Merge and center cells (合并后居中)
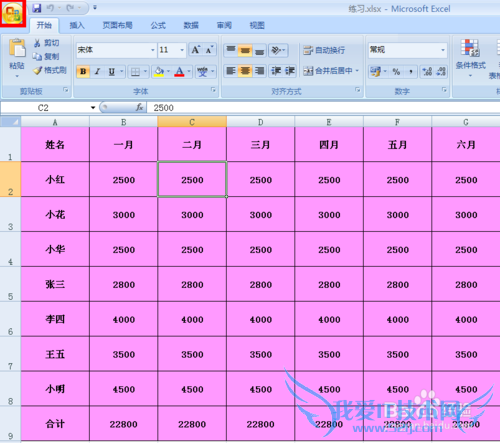Screen dimensions: 500x443 coord(327,71)
